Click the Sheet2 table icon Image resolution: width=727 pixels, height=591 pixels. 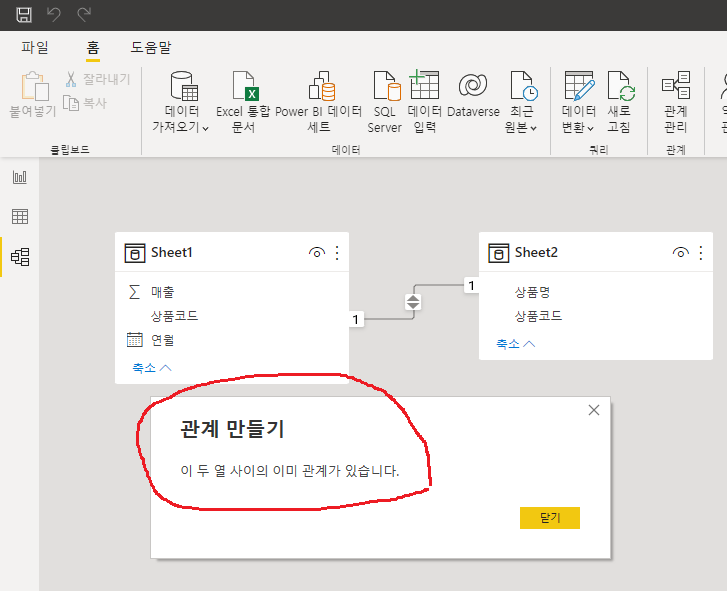pos(498,253)
